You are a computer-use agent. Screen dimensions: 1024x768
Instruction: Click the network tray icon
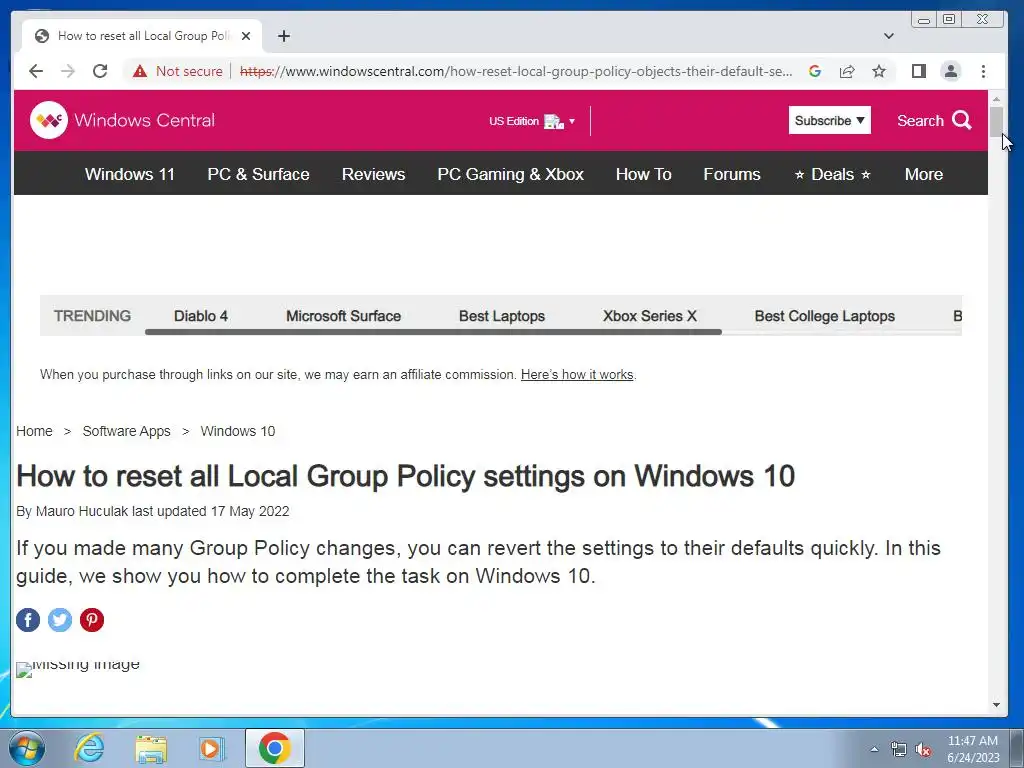pyautogui.click(x=899, y=749)
